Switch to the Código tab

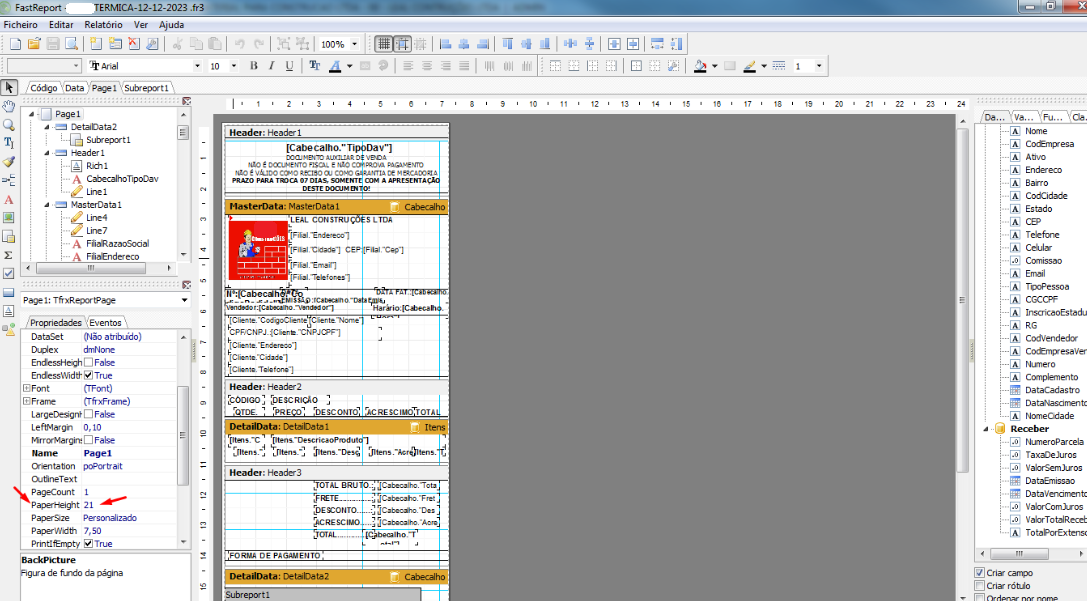coord(43,88)
